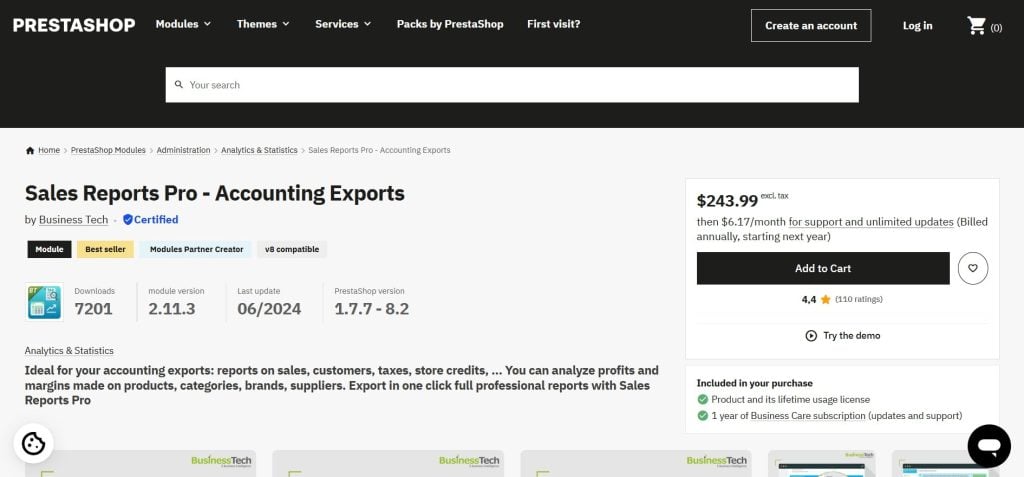The height and width of the screenshot is (477, 1024).
Task: Click the Log in link
Action: pos(918,25)
